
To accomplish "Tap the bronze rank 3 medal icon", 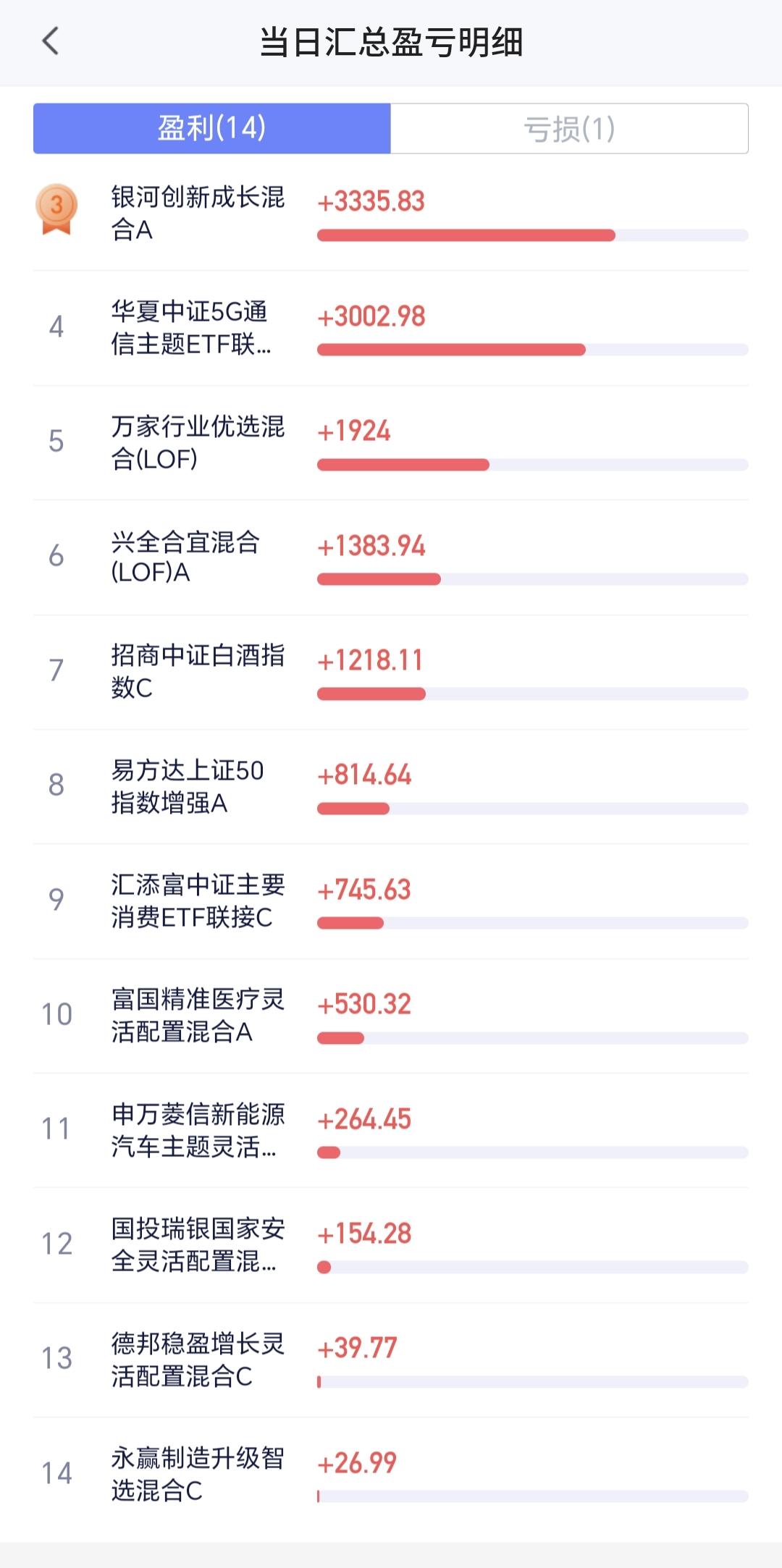I will coord(56,210).
